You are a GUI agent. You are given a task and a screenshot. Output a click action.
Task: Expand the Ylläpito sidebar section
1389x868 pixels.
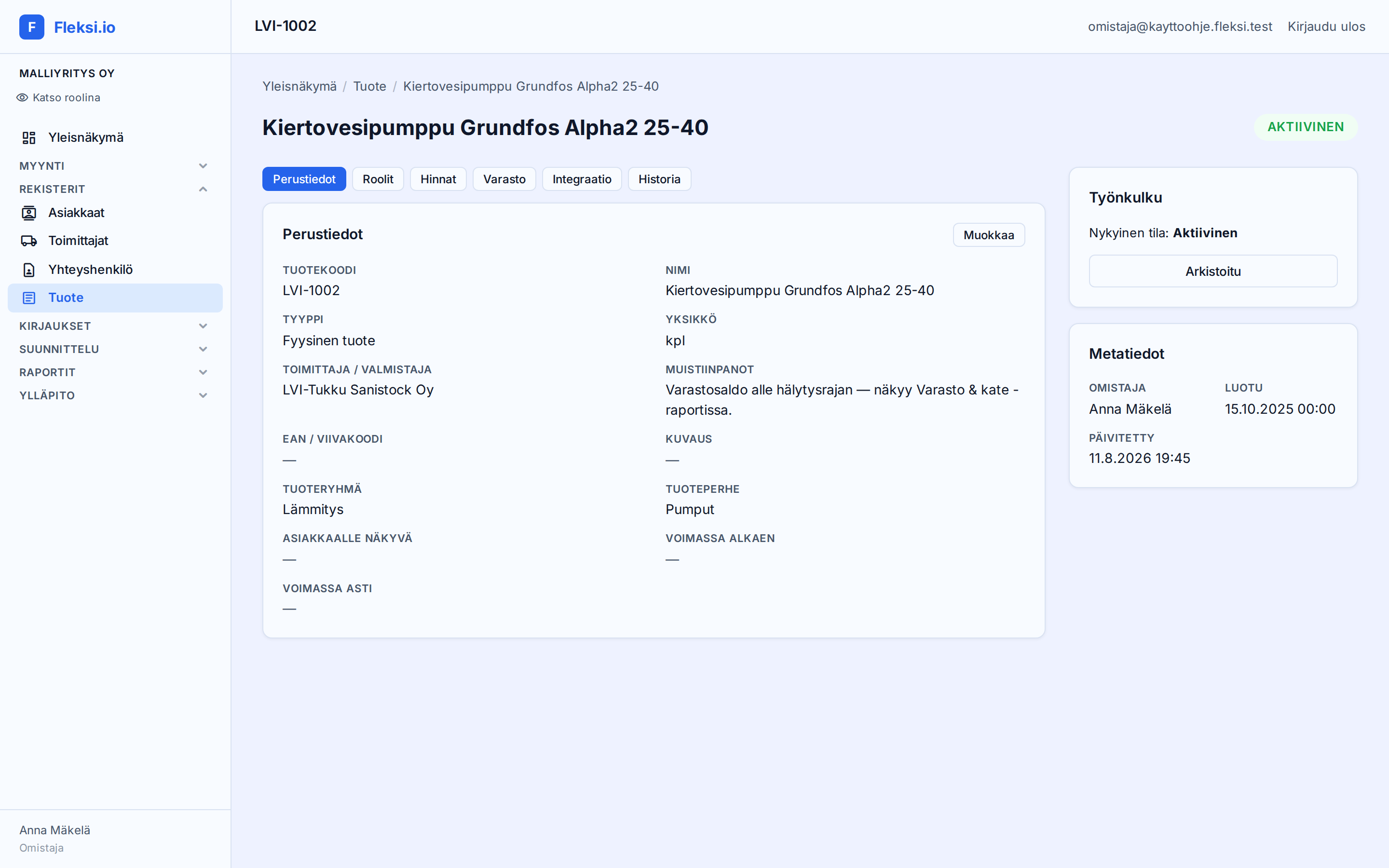tap(115, 395)
